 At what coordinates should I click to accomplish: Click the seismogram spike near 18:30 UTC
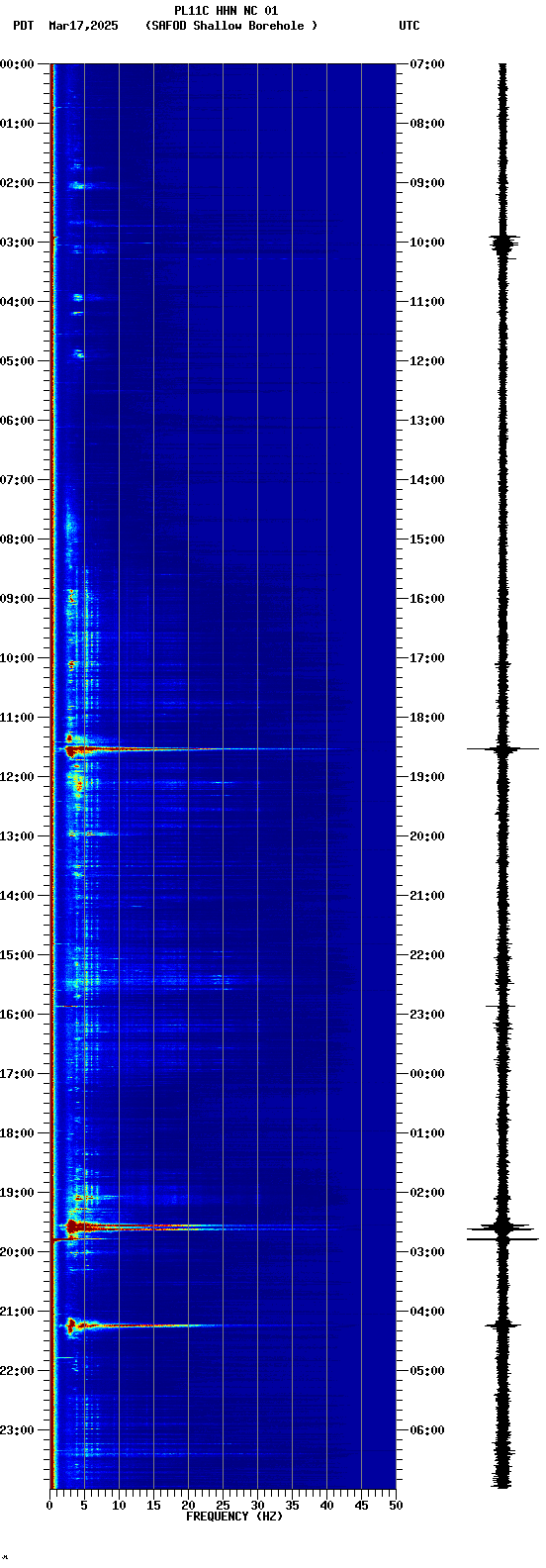(x=503, y=749)
